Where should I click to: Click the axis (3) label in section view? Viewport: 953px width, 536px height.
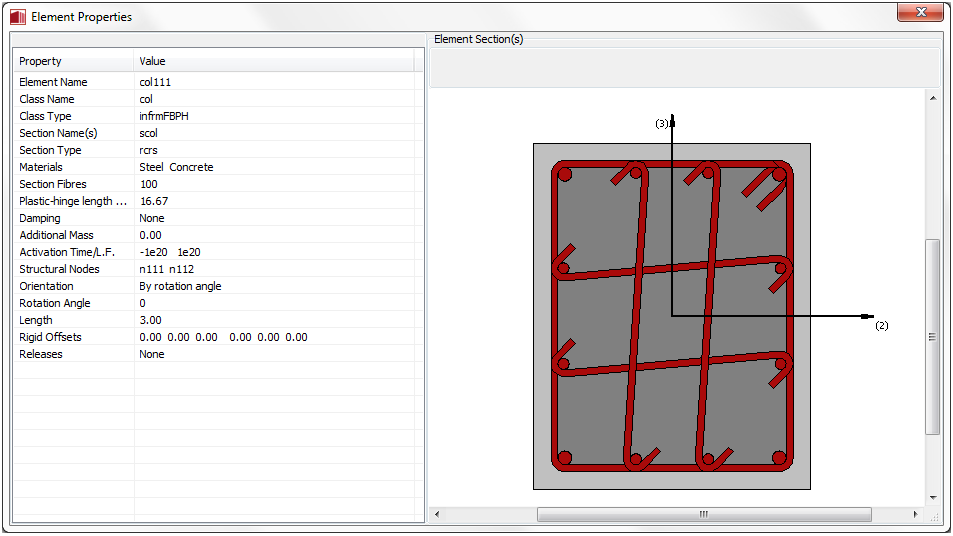coord(661,124)
